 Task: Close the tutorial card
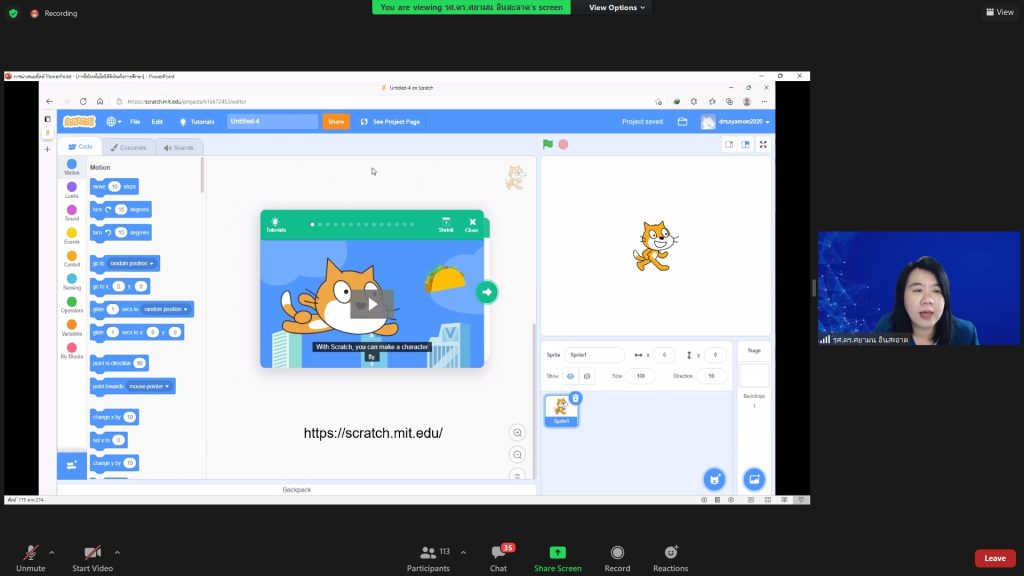click(x=472, y=225)
